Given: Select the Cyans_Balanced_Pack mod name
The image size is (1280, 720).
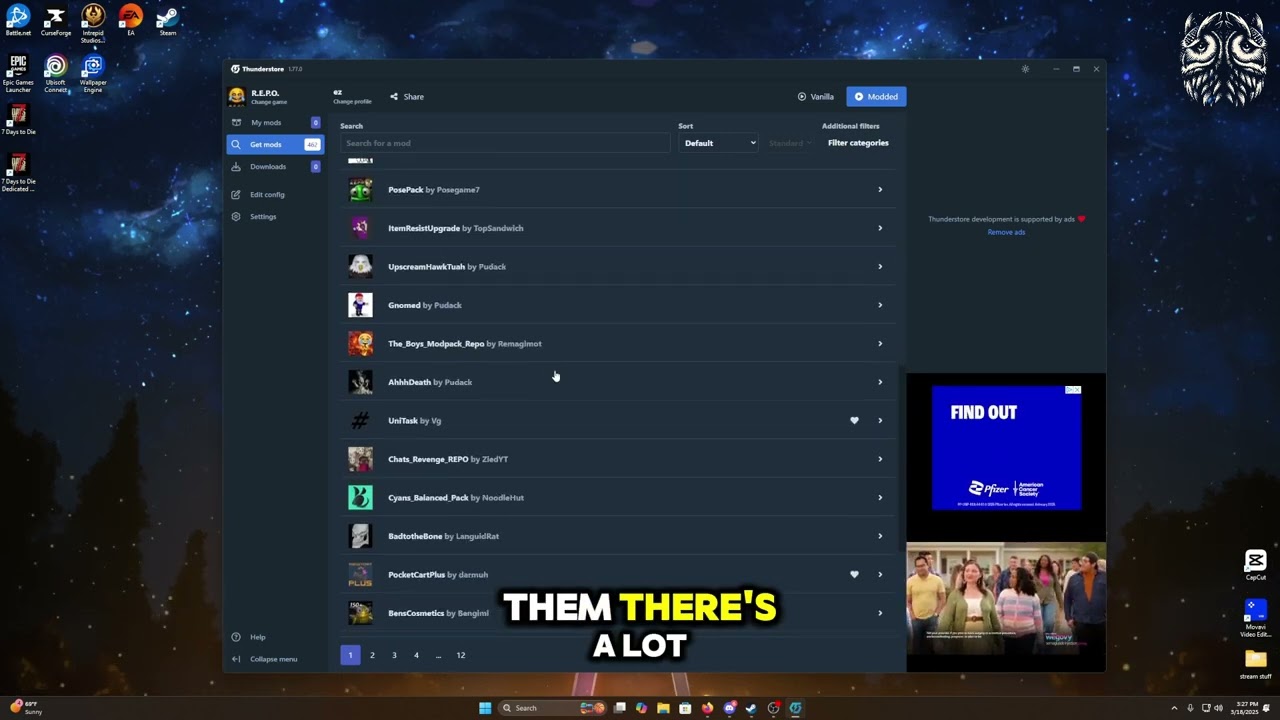Looking at the screenshot, I should point(428,498).
